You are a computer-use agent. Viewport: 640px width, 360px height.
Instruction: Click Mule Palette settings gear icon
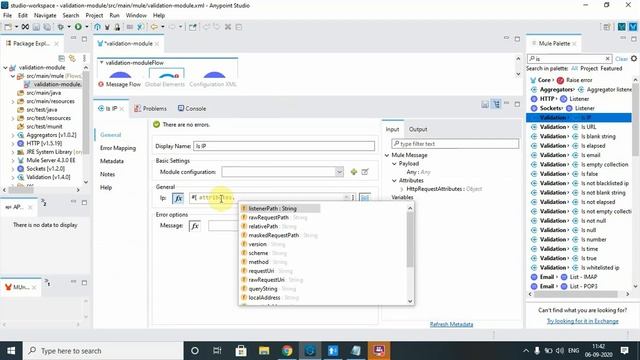click(x=634, y=59)
